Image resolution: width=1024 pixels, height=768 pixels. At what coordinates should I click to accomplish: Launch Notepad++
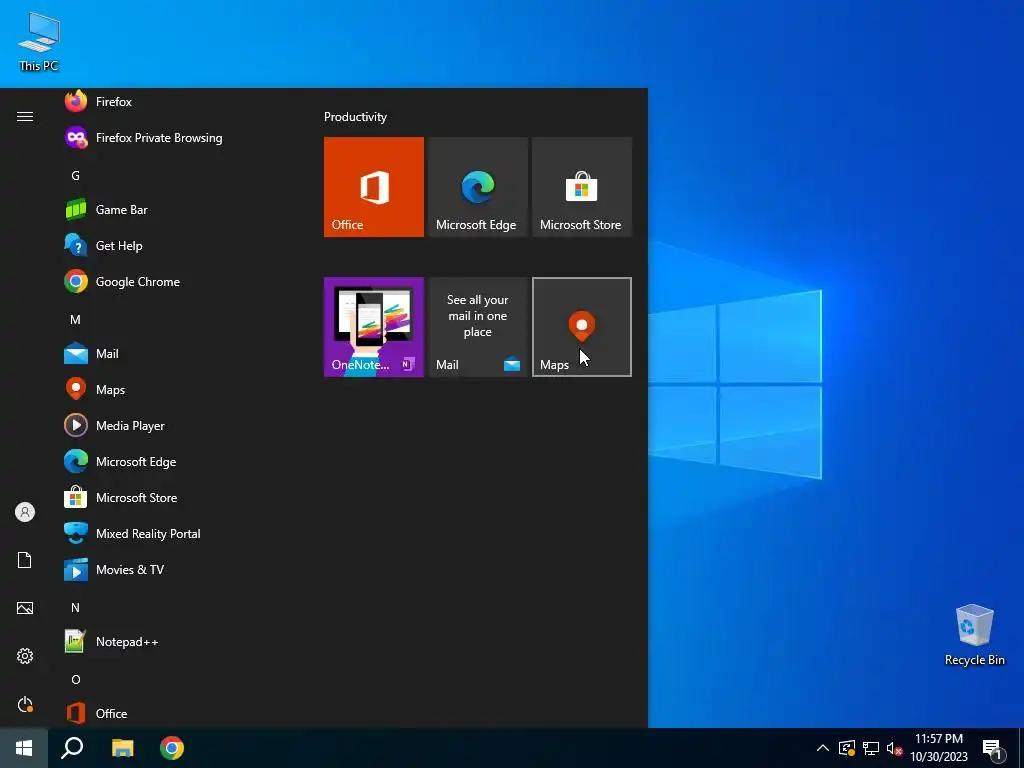176,641
